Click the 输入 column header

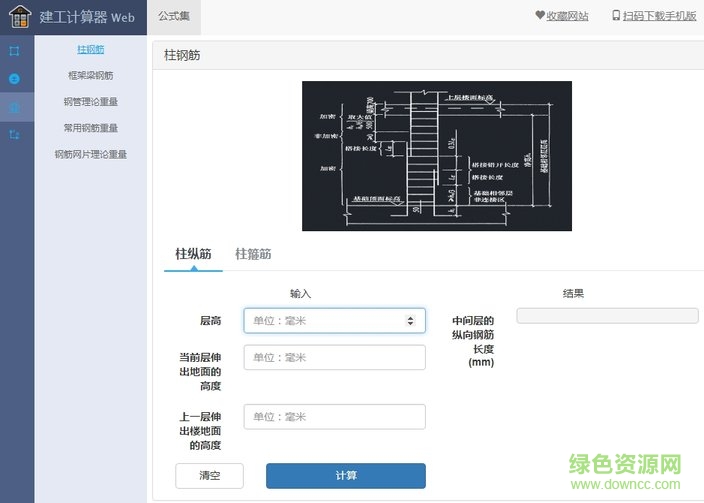[300, 294]
